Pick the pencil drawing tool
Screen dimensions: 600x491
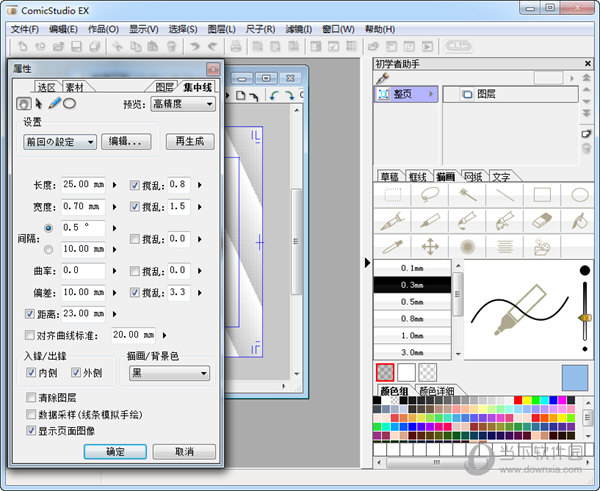point(429,221)
